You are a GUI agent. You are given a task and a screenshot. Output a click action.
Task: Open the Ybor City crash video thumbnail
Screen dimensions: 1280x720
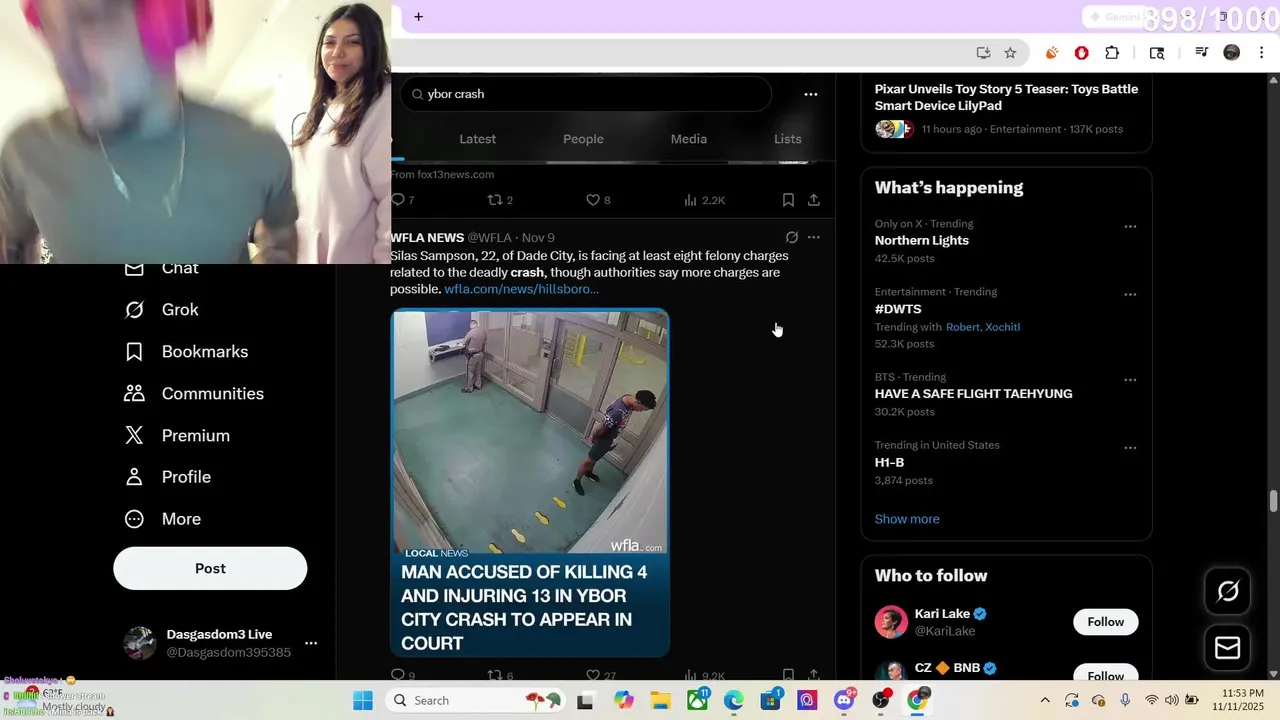(530, 483)
